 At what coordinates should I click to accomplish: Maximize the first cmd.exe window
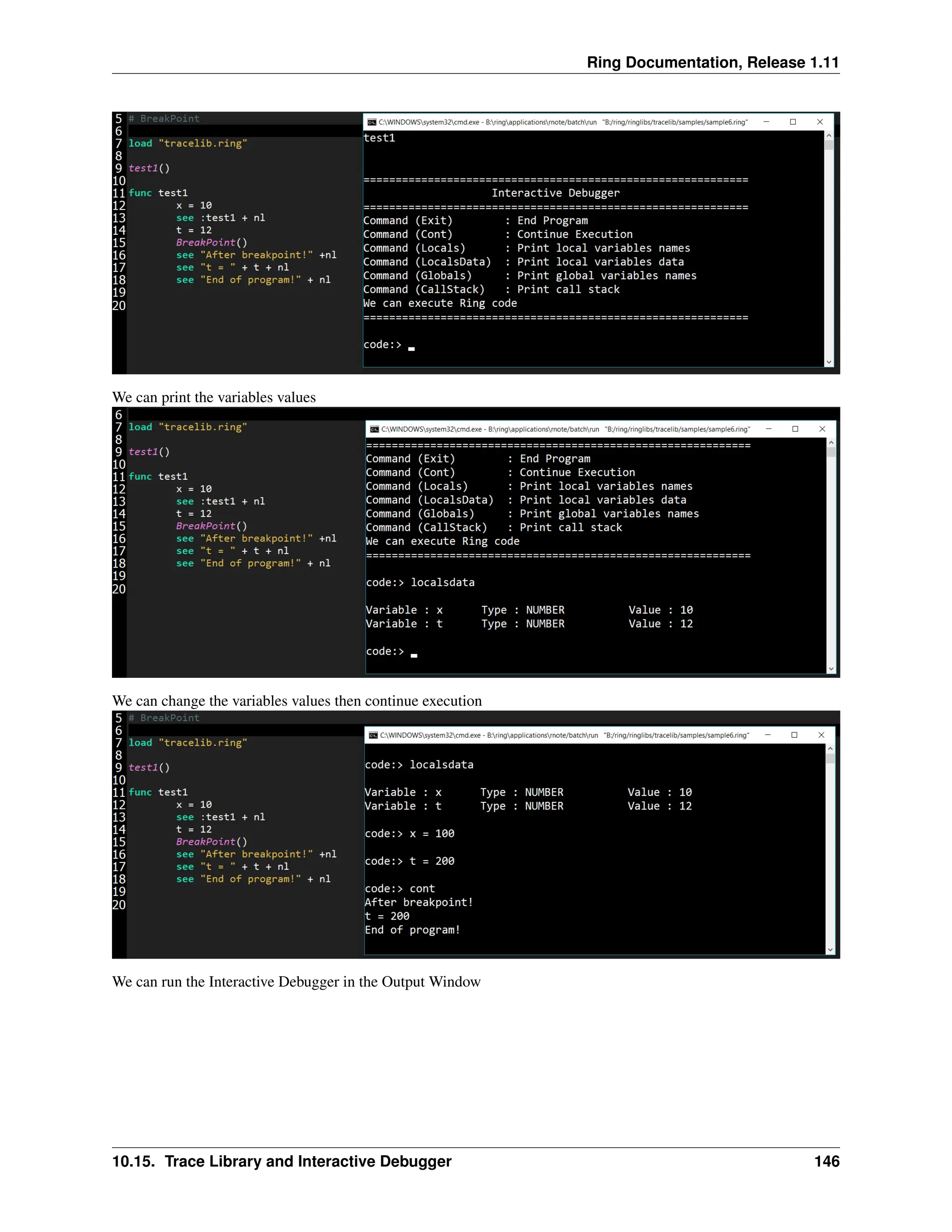tap(793, 122)
